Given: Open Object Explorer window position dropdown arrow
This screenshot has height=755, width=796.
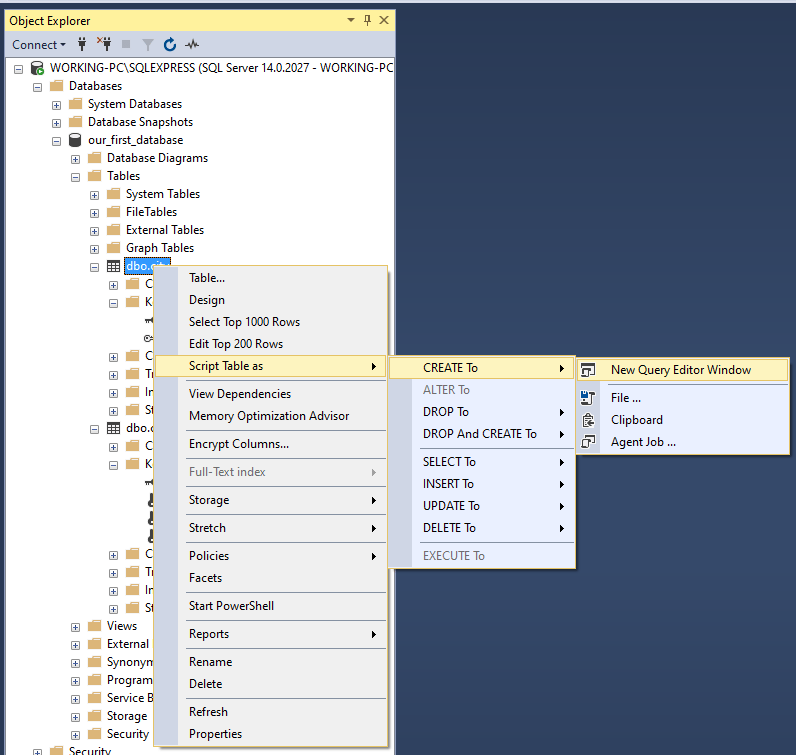Looking at the screenshot, I should click(351, 20).
